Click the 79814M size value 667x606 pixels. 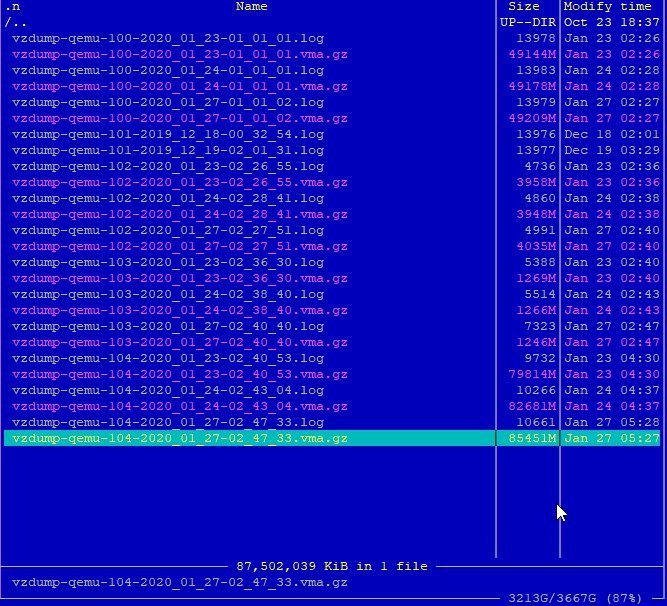point(532,375)
